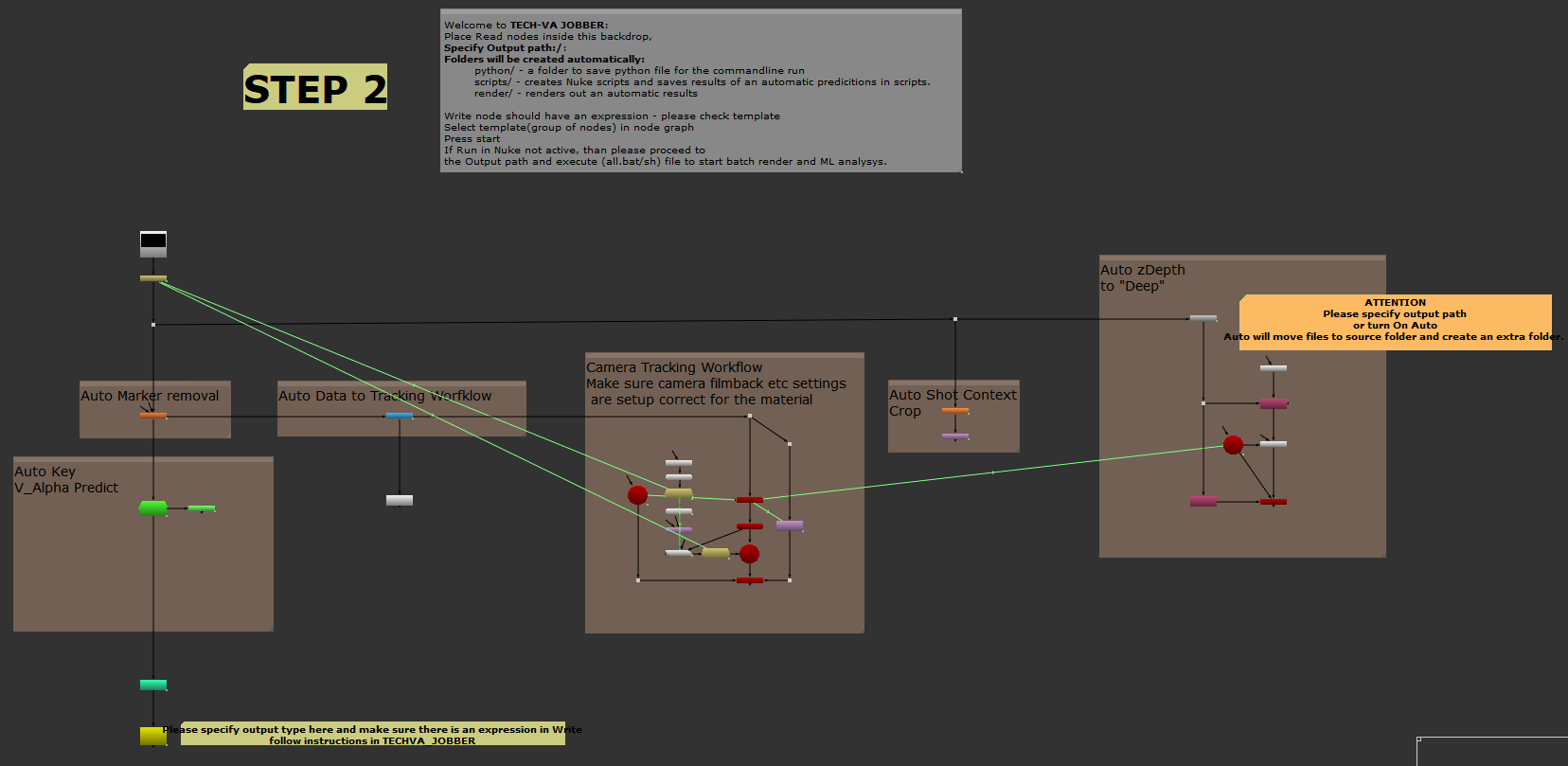Select the green hexagonal node in Auto Key
Image resolution: width=1568 pixels, height=766 pixels.
pos(153,508)
